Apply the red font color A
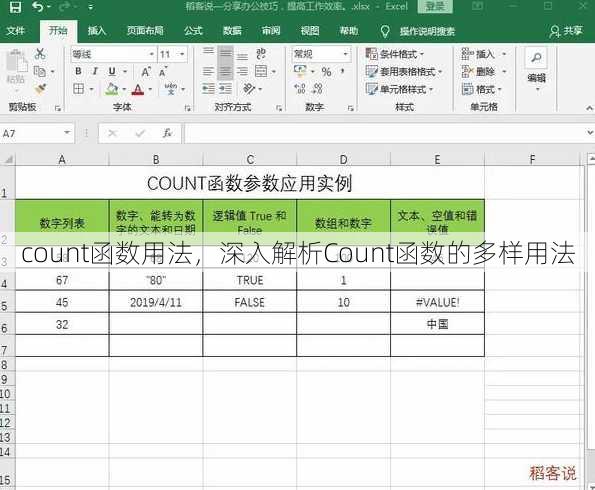This screenshot has width=595, height=490. 138,90
